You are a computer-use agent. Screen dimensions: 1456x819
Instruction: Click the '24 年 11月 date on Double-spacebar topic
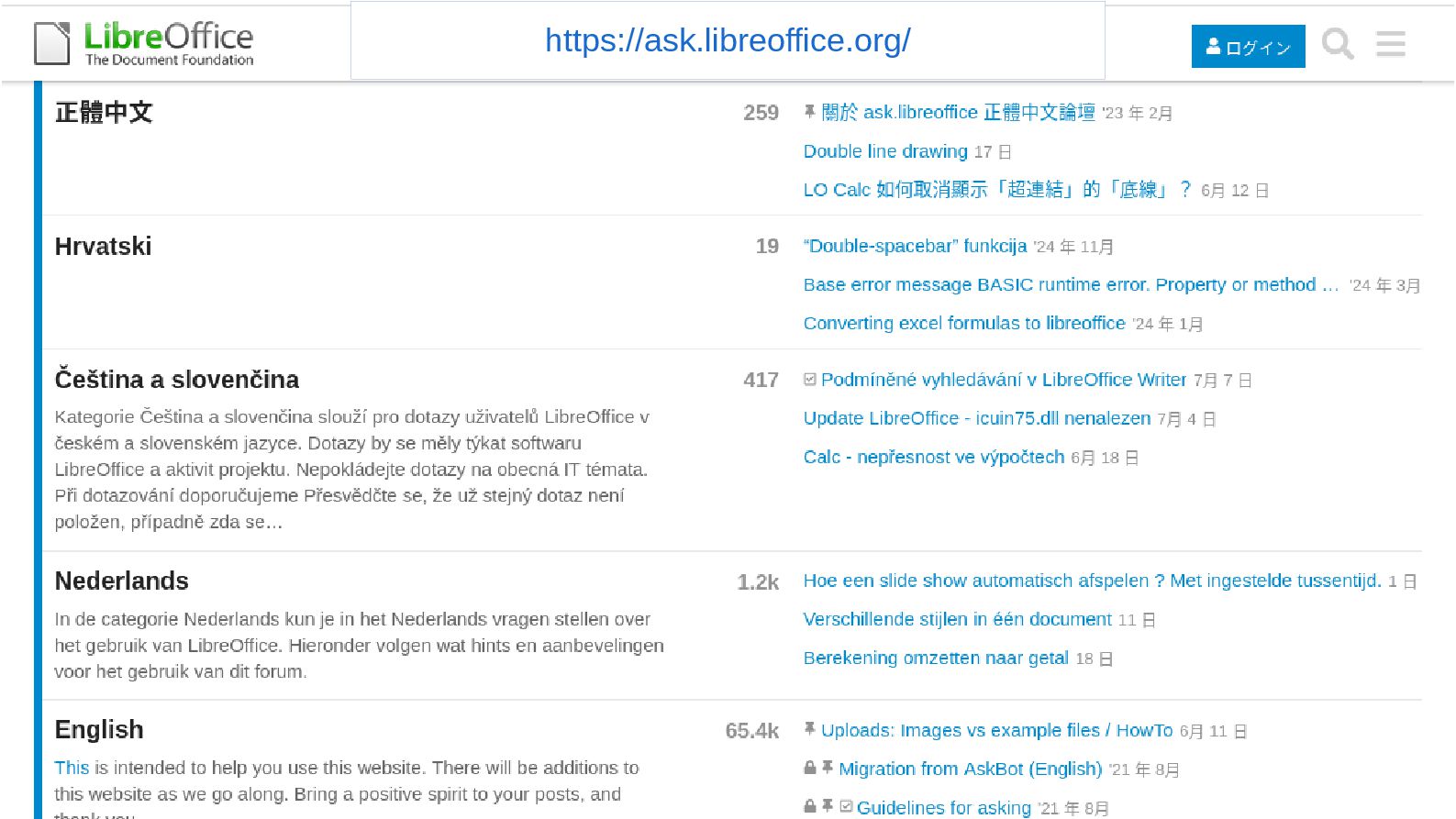point(1073,248)
